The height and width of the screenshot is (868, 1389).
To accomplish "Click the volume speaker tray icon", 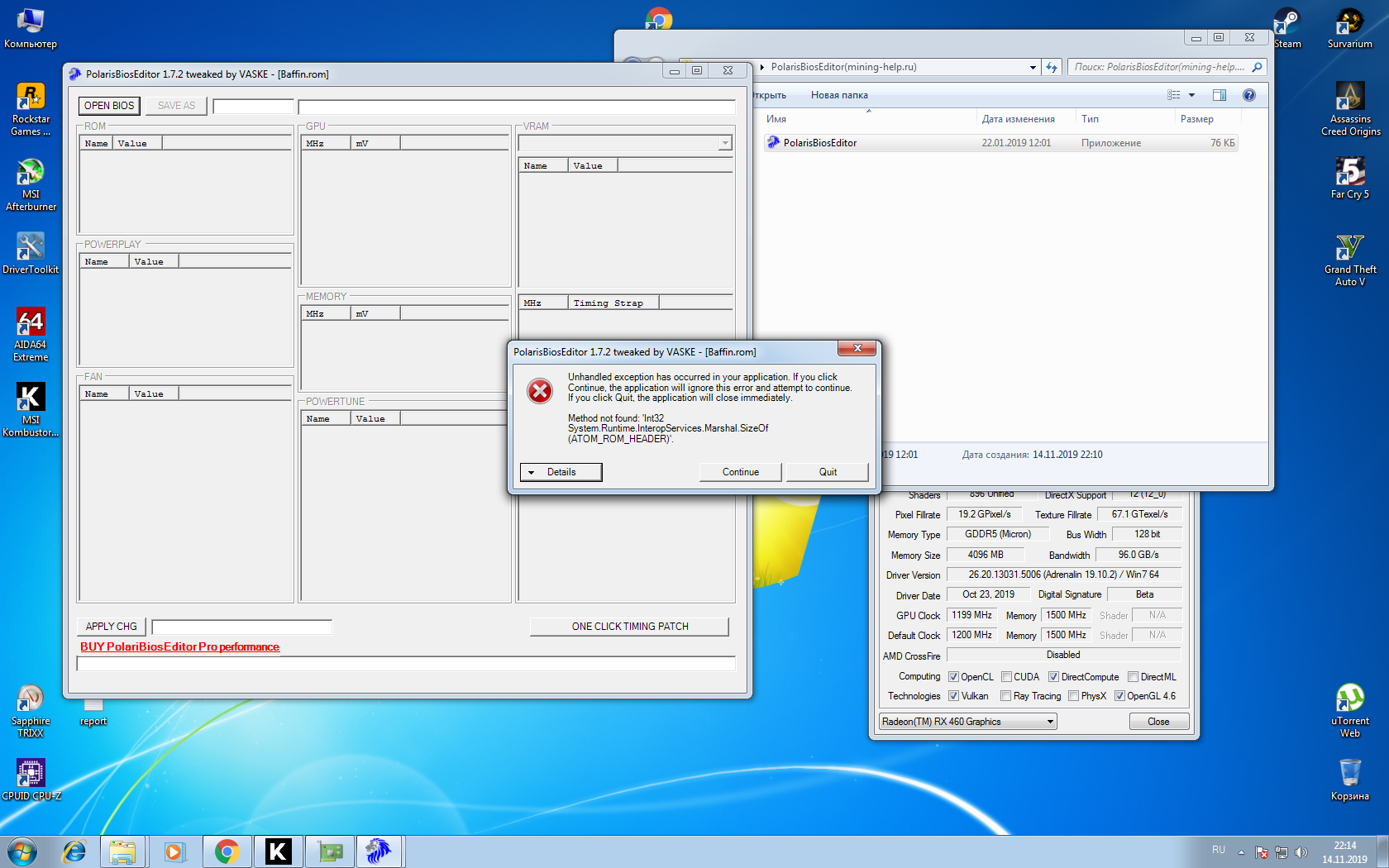I will pos(1301,852).
